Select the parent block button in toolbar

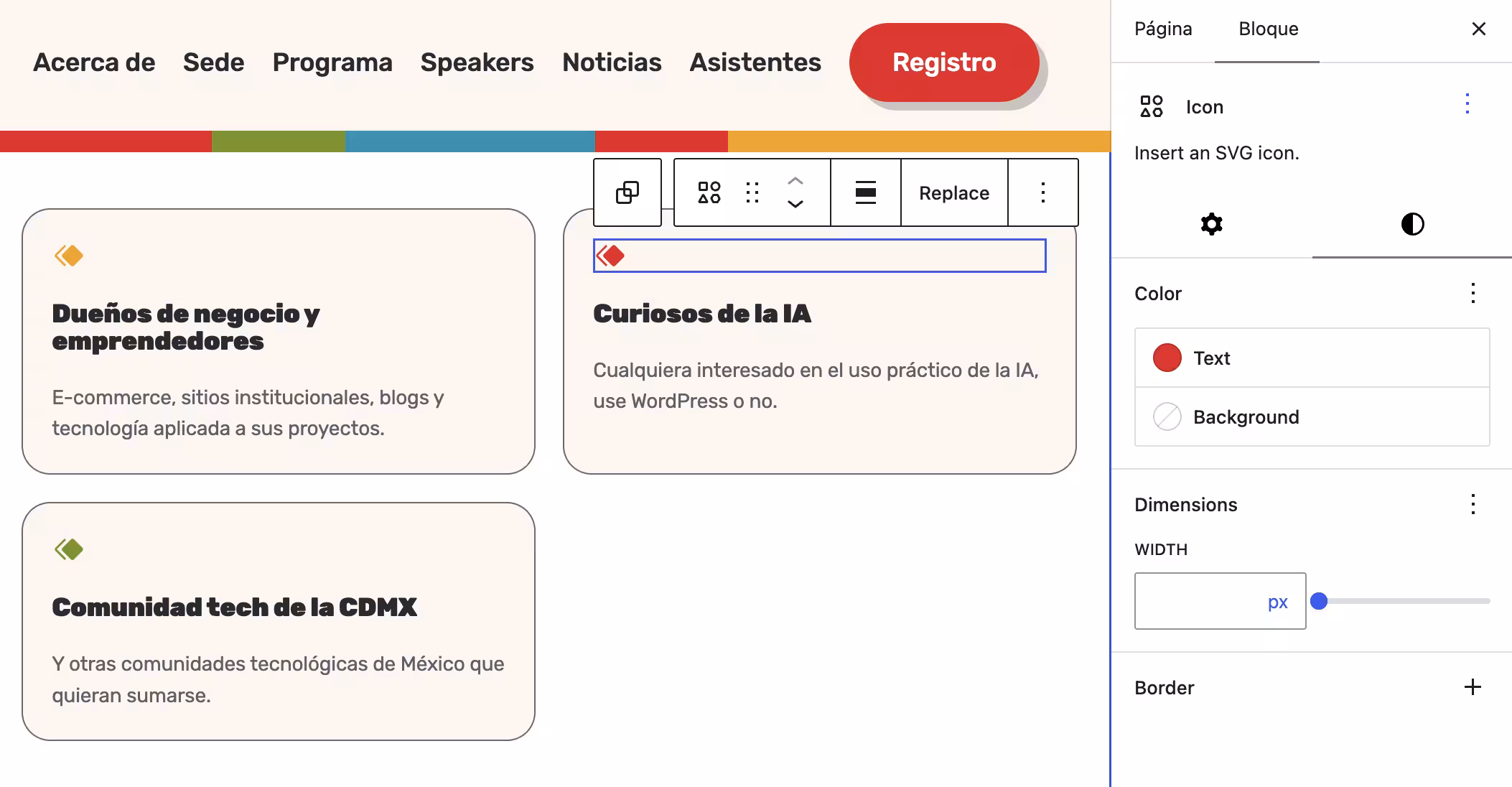point(627,192)
